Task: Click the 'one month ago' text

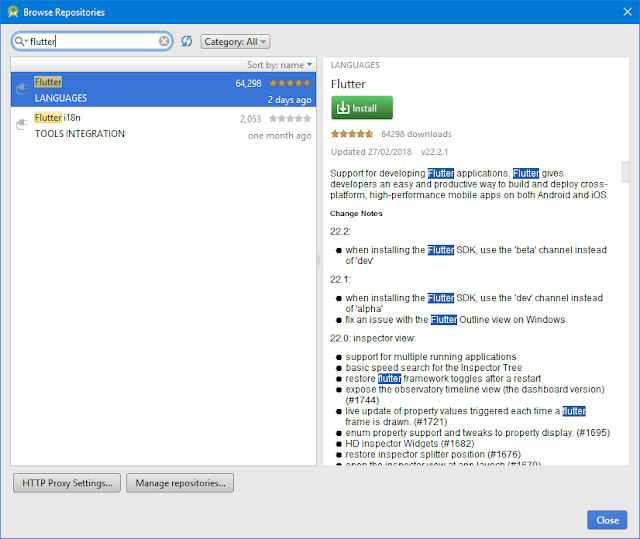Action: (x=280, y=136)
